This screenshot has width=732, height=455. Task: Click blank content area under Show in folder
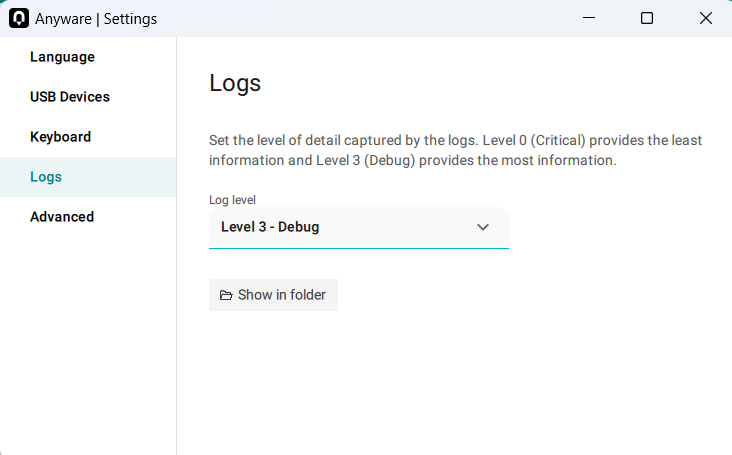click(453, 383)
